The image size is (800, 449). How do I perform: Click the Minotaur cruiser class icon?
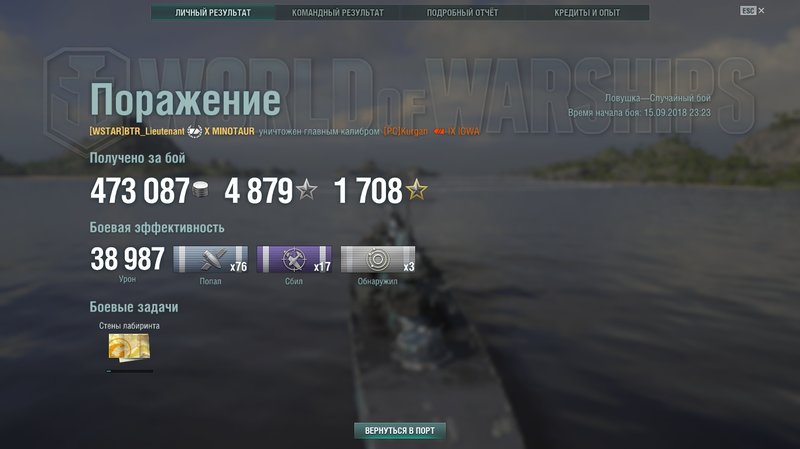(x=194, y=132)
